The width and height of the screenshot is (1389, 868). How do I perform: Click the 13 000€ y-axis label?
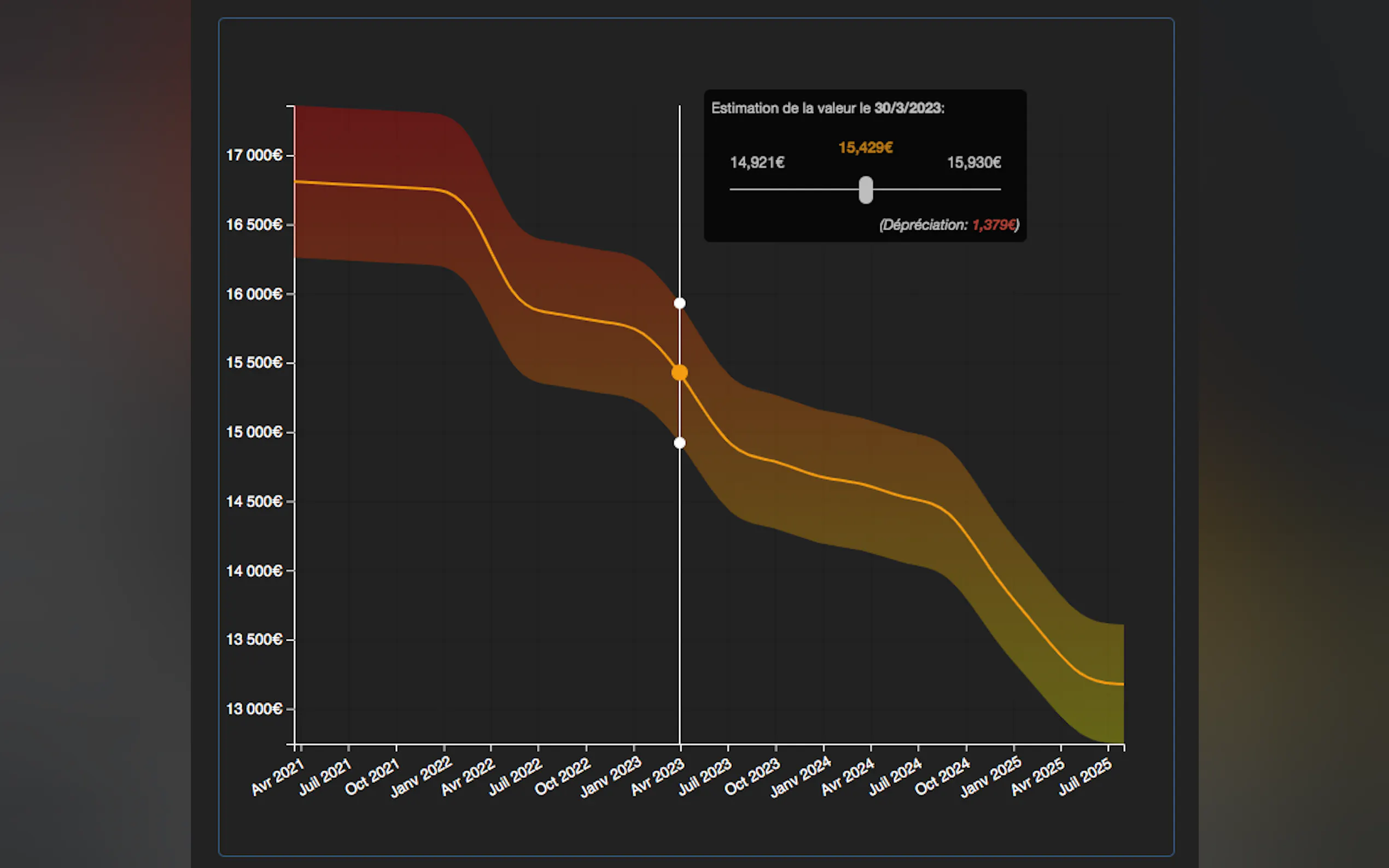tap(254, 709)
